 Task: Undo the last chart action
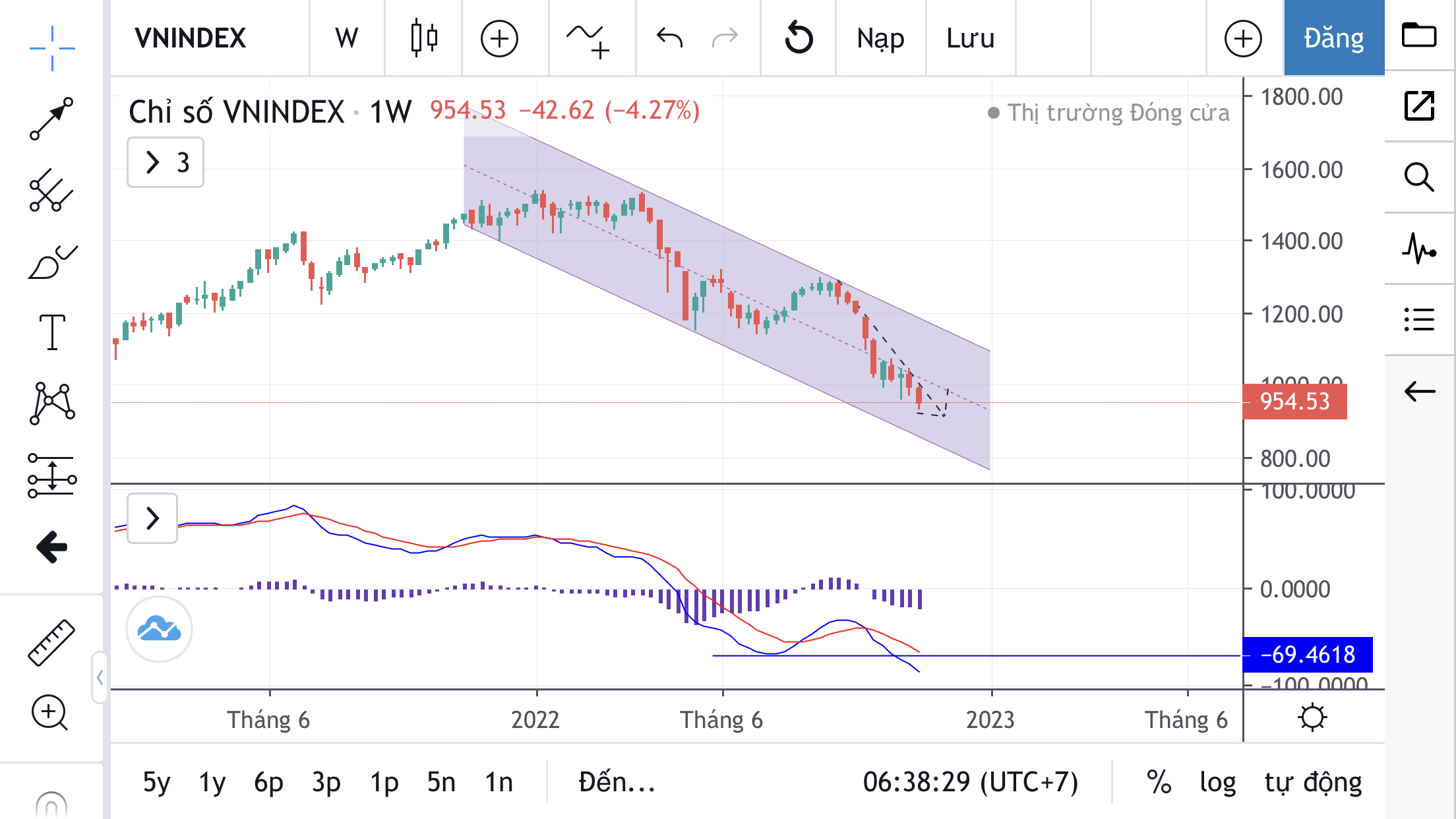pyautogui.click(x=669, y=38)
